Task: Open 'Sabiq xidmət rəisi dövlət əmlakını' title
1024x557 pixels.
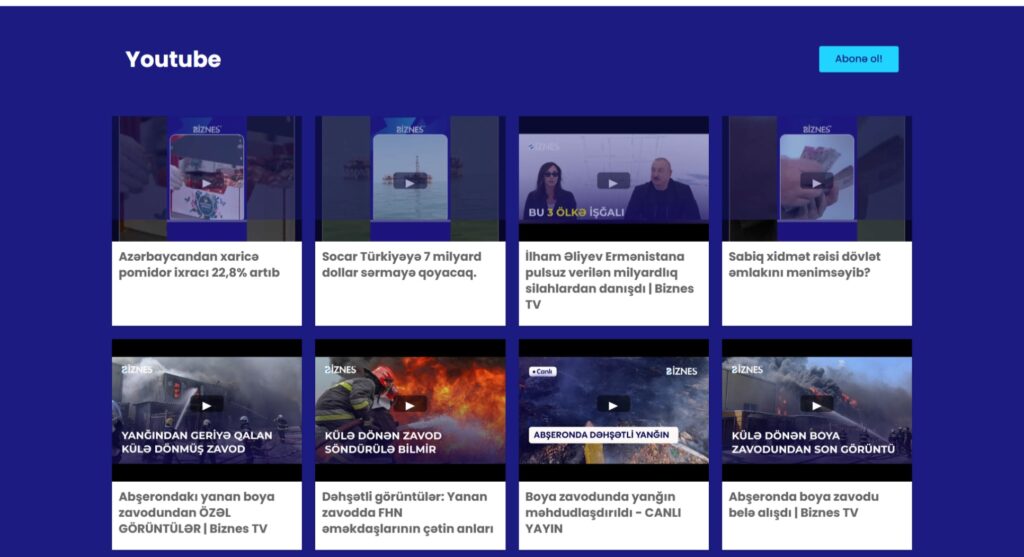Action: tap(804, 264)
